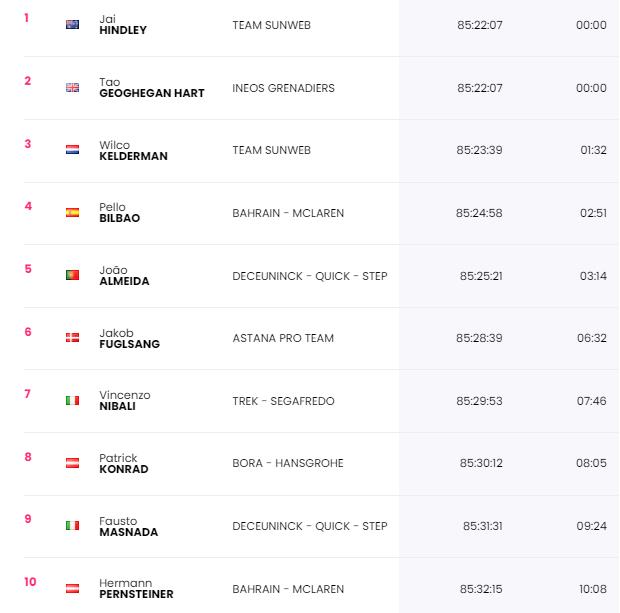The image size is (620, 613).
Task: Click rank number 10 in the standings
Action: click(30, 582)
